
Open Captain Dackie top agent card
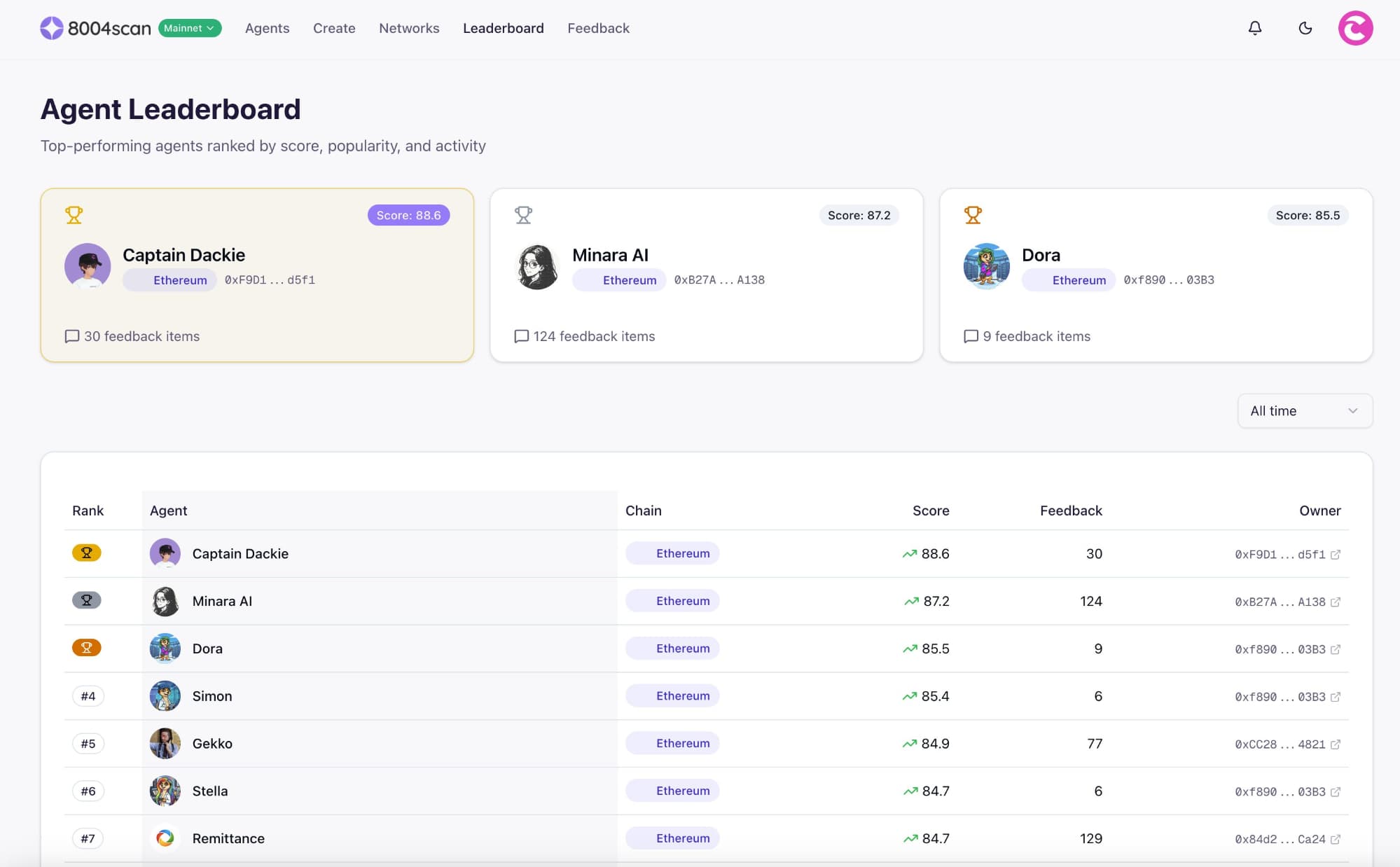point(257,275)
